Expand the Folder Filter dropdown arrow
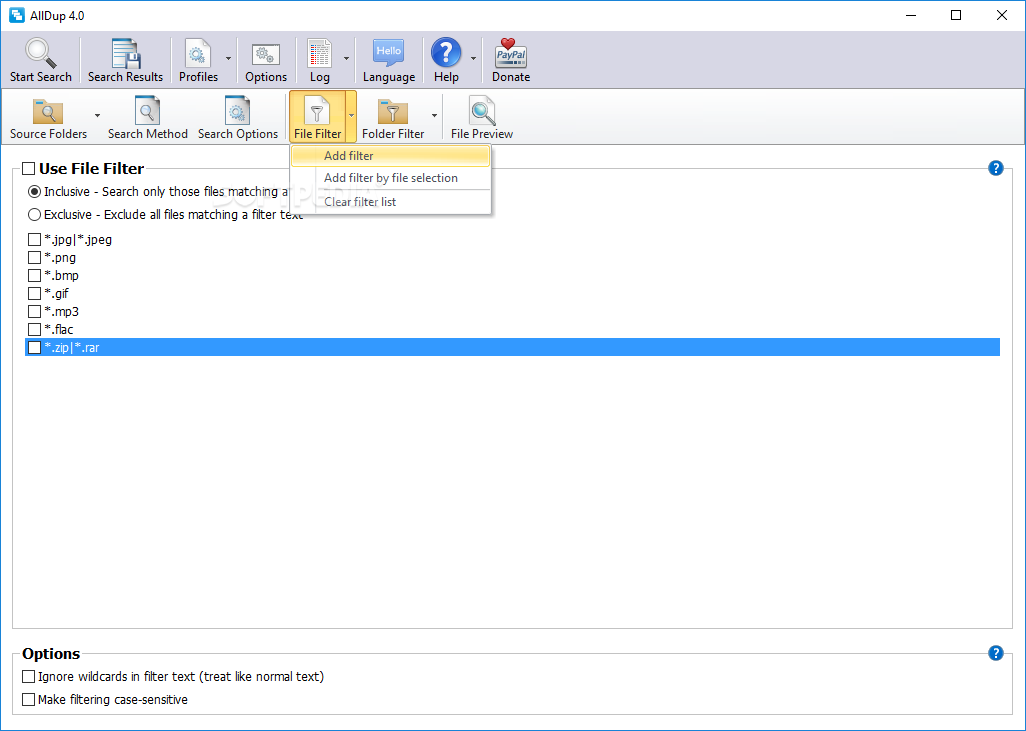This screenshot has width=1026, height=731. (434, 116)
